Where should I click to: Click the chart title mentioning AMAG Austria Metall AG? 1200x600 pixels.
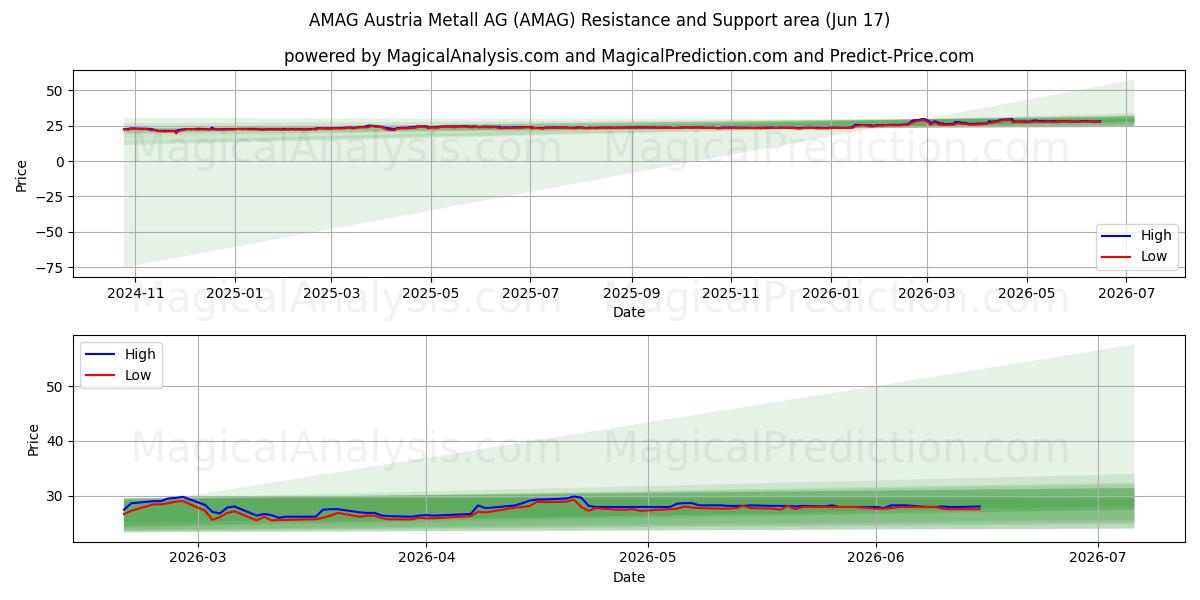click(600, 20)
